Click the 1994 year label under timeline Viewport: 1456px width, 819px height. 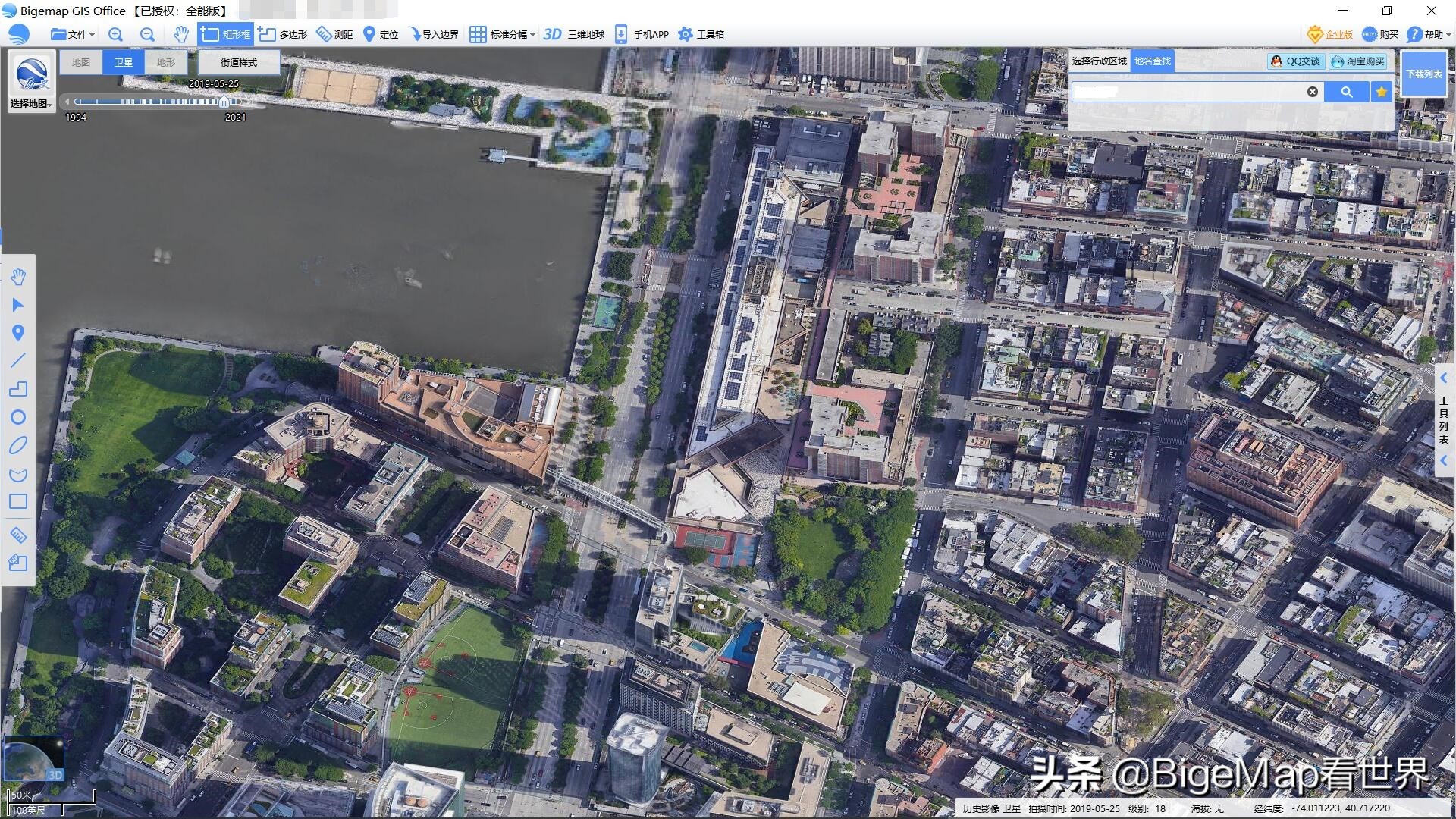coord(76,117)
